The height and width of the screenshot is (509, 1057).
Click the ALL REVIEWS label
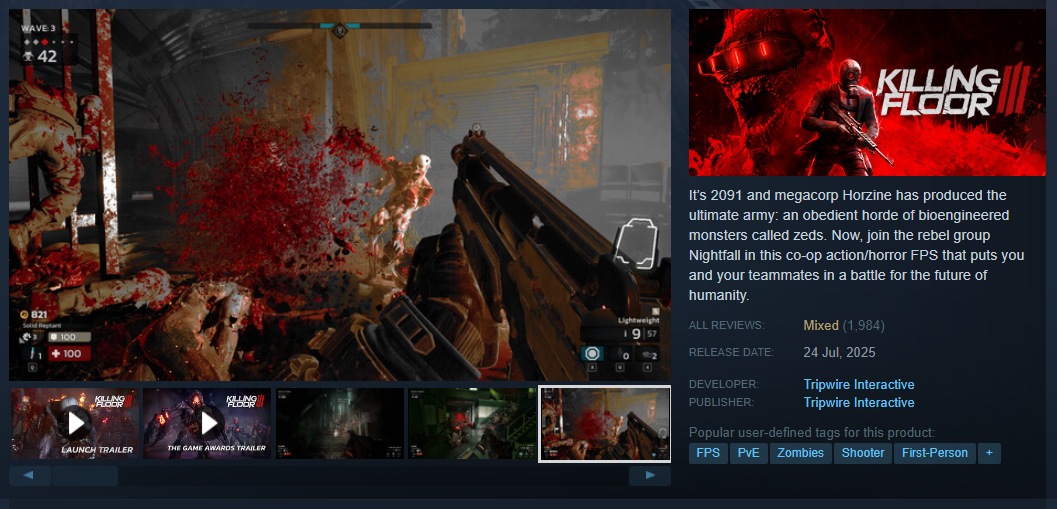click(x=727, y=326)
